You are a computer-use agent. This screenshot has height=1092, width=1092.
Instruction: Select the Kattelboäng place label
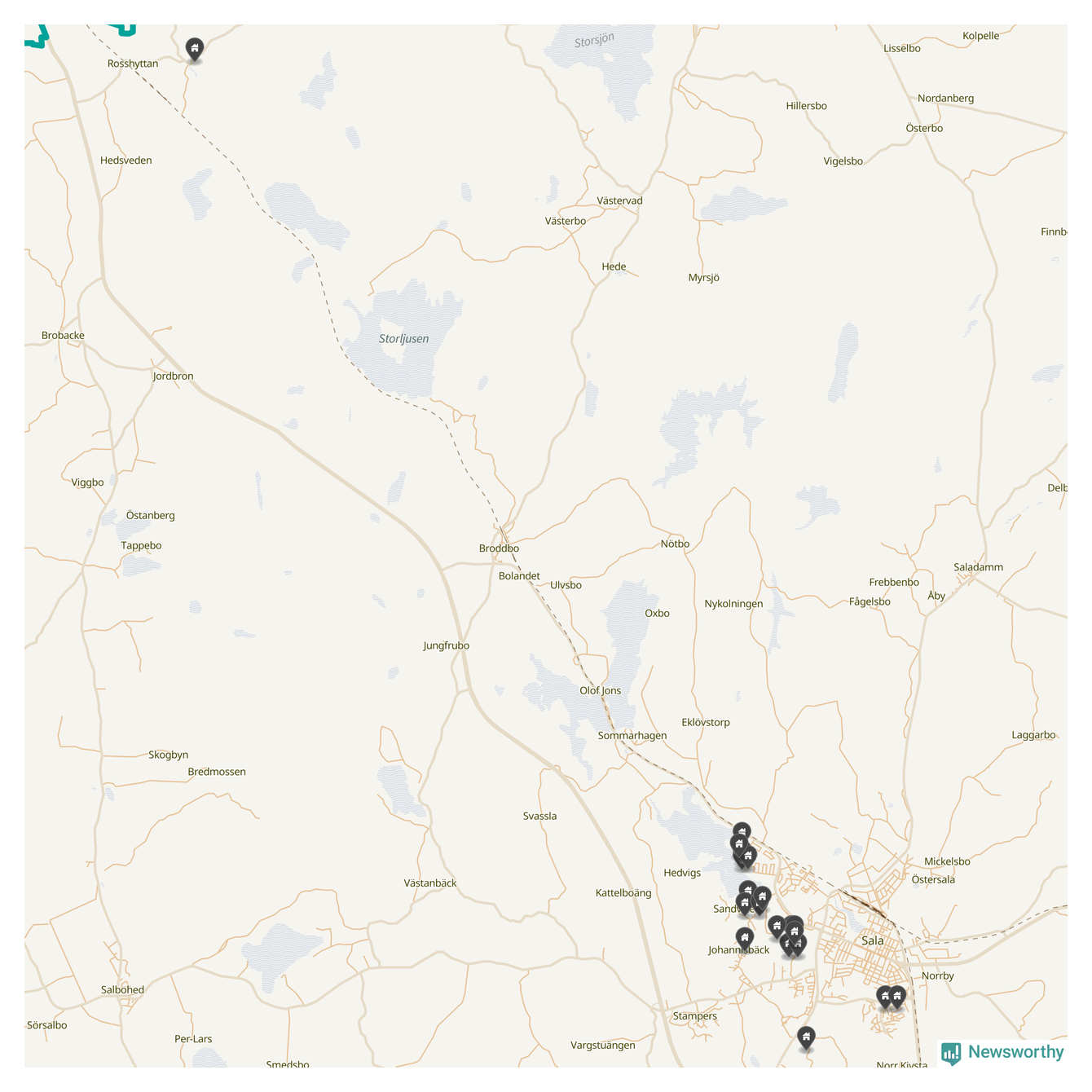[x=623, y=893]
